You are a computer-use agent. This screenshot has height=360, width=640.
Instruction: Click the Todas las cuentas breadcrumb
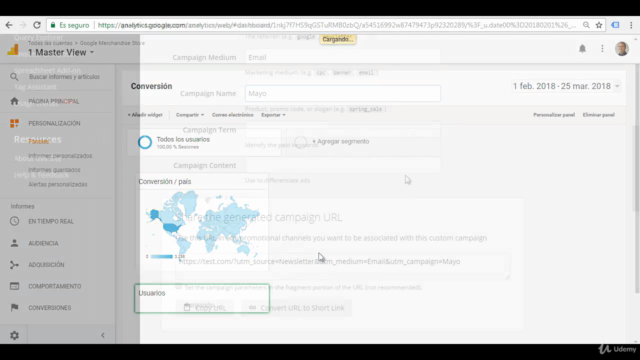coord(50,43)
